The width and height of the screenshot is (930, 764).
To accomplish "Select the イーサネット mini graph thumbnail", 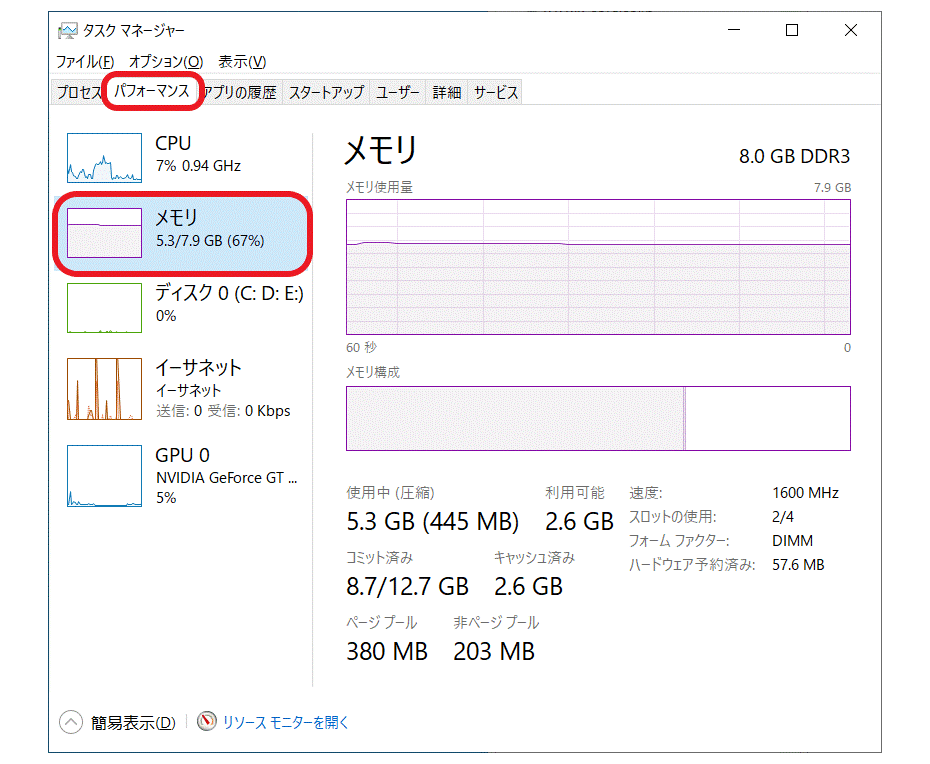I will pos(104,389).
